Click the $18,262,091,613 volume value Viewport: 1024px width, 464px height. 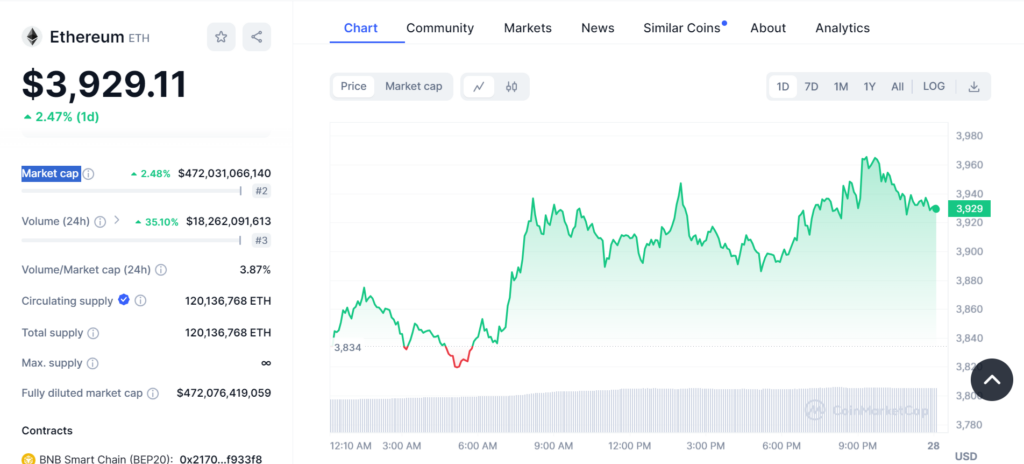point(229,222)
